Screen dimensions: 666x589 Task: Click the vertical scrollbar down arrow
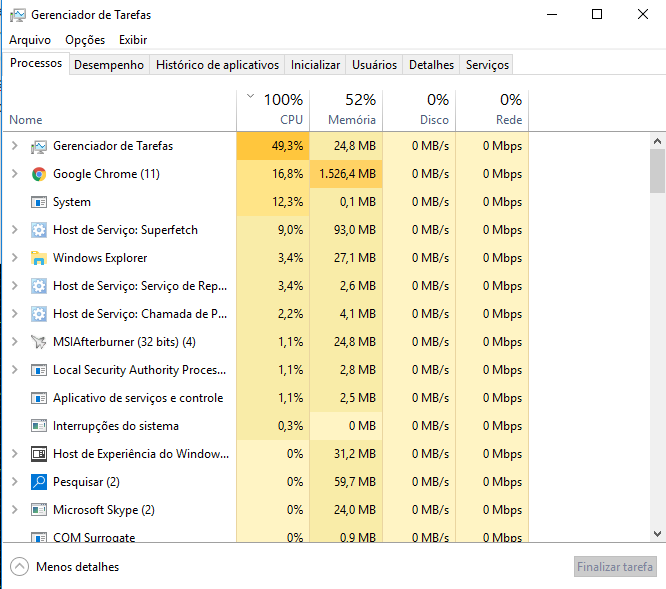[x=657, y=535]
